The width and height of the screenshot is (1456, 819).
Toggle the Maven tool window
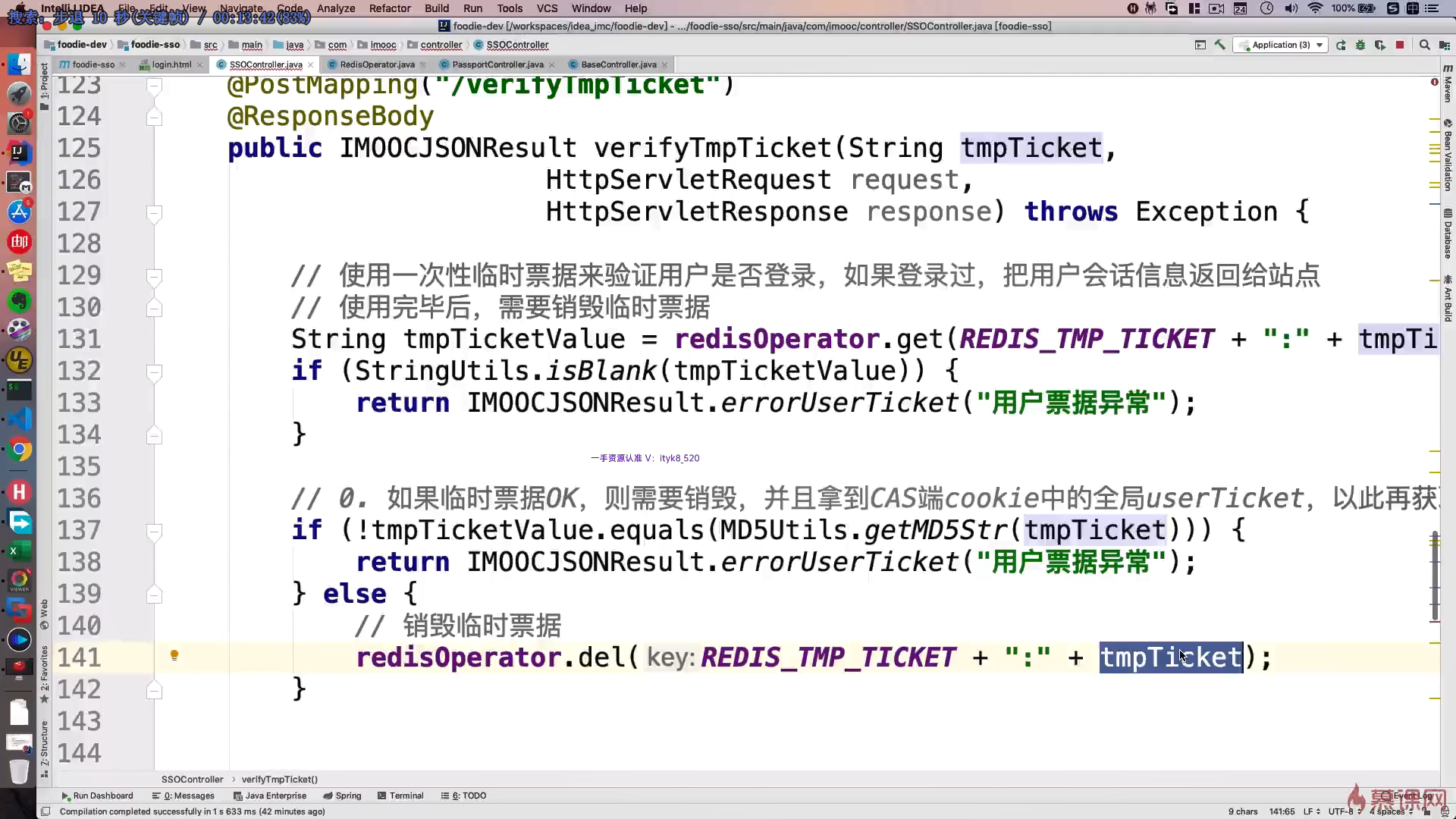click(1448, 83)
